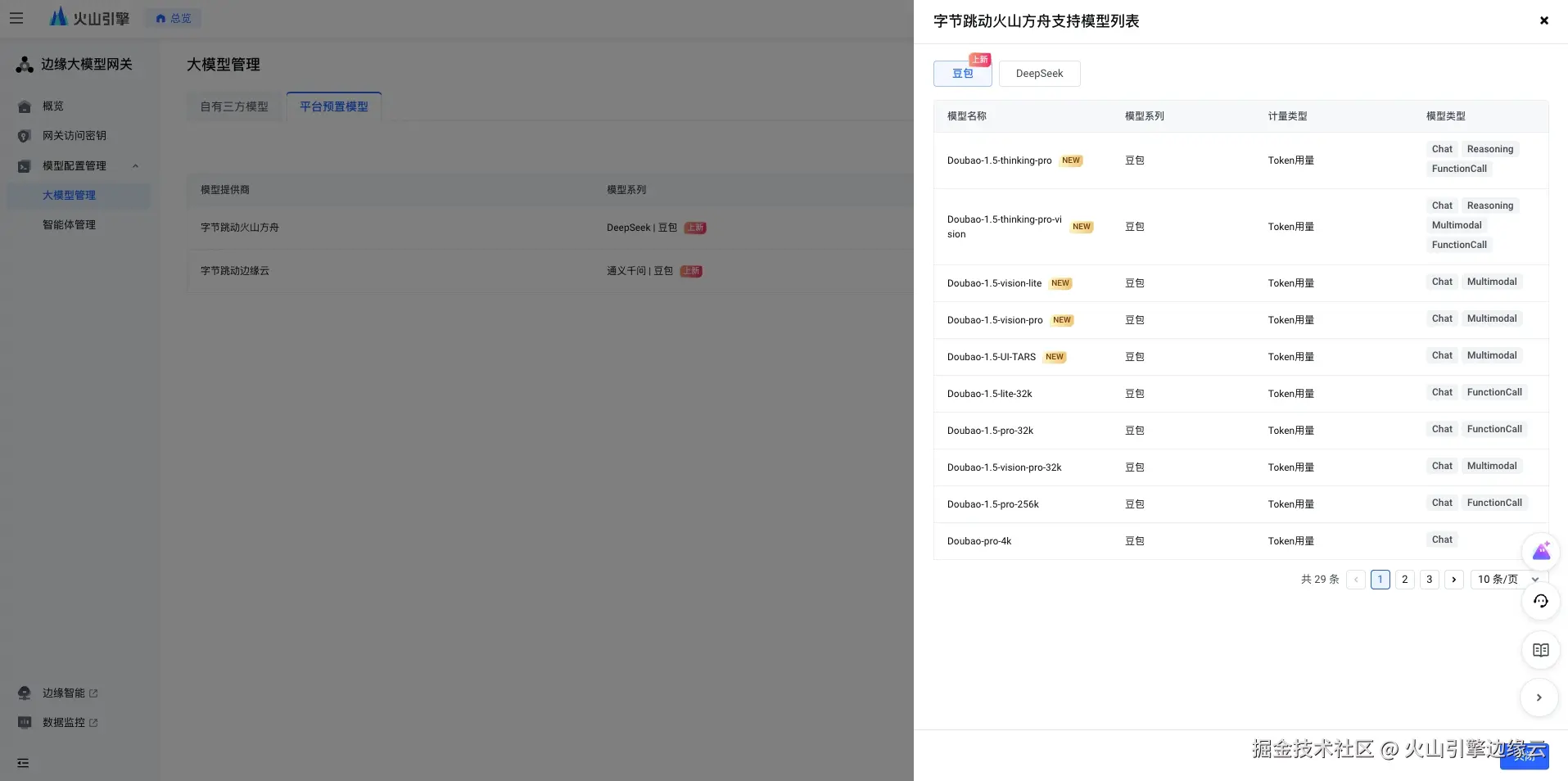1568x781 pixels.
Task: Collapse the 模型配置管理 menu group
Action: (136, 166)
